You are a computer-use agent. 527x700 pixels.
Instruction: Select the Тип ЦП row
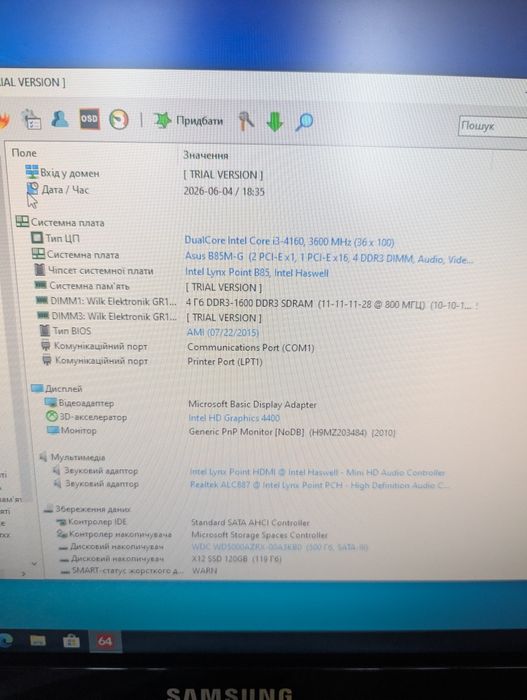pyautogui.click(x=56, y=238)
